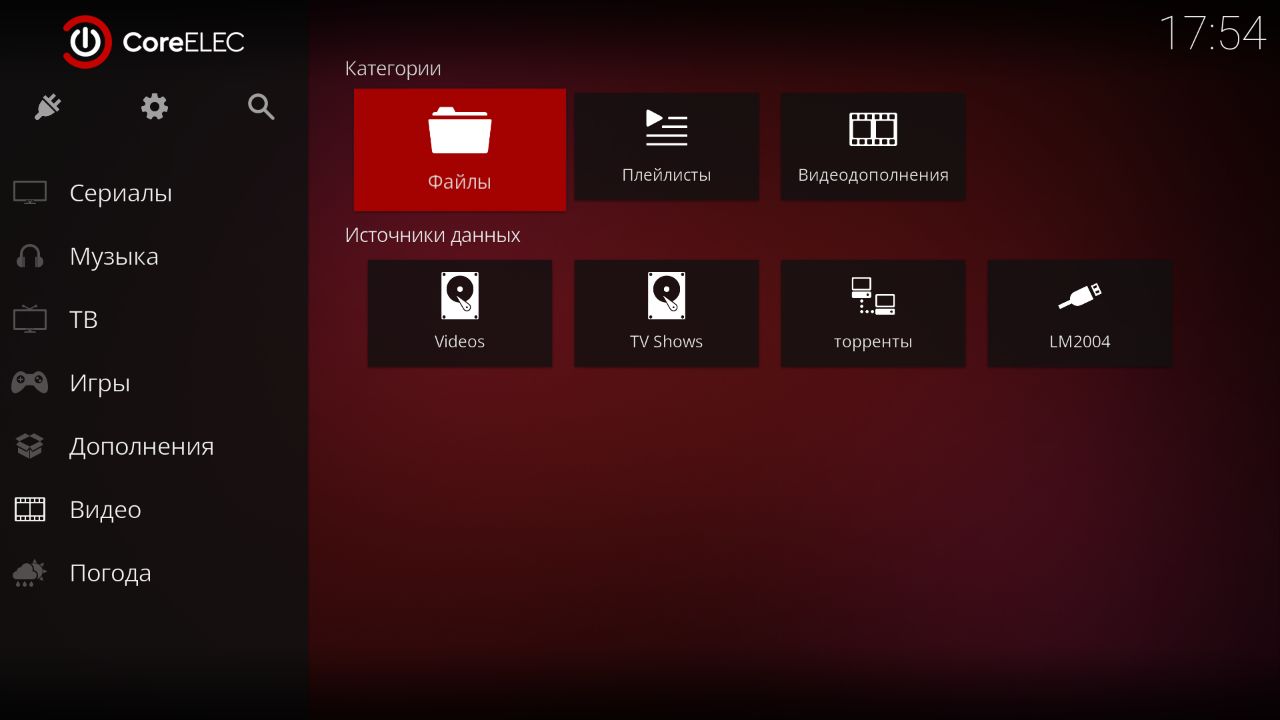Open the TV Shows data source
Image resolution: width=1280 pixels, height=720 pixels.
click(666, 313)
